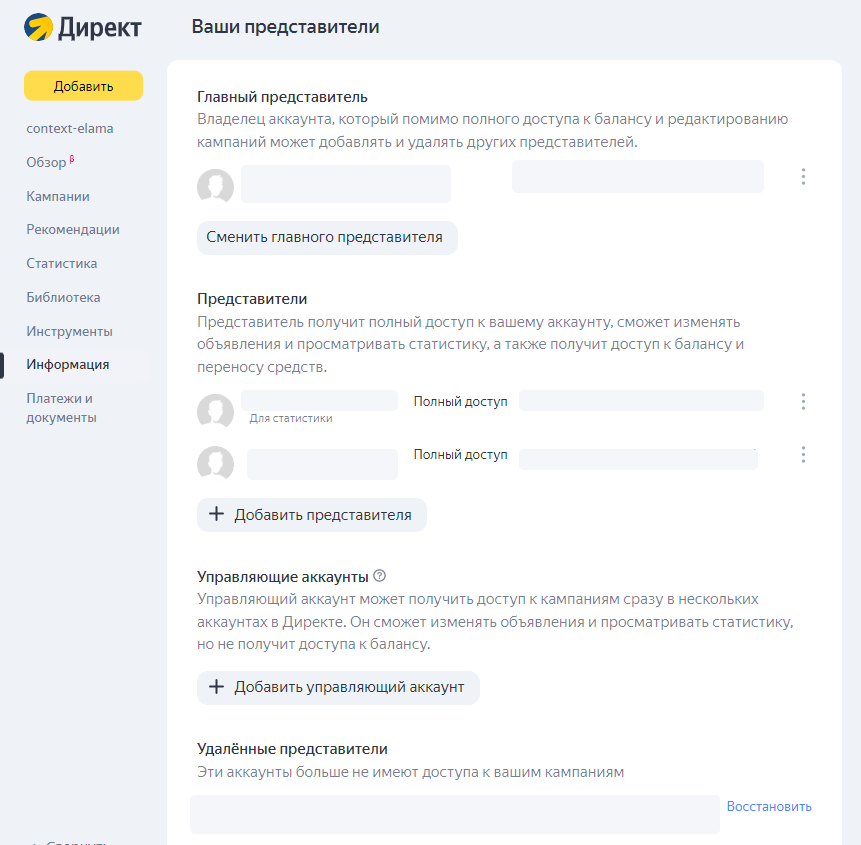The height and width of the screenshot is (845, 861).
Task: Click Добавить представителя button
Action: coord(311,515)
